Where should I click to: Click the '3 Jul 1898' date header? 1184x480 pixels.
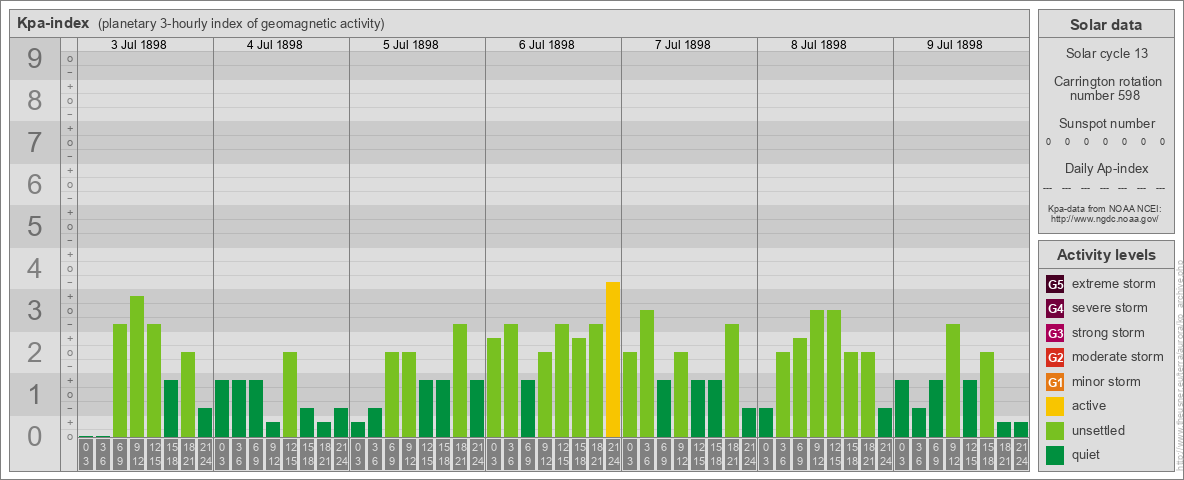139,45
